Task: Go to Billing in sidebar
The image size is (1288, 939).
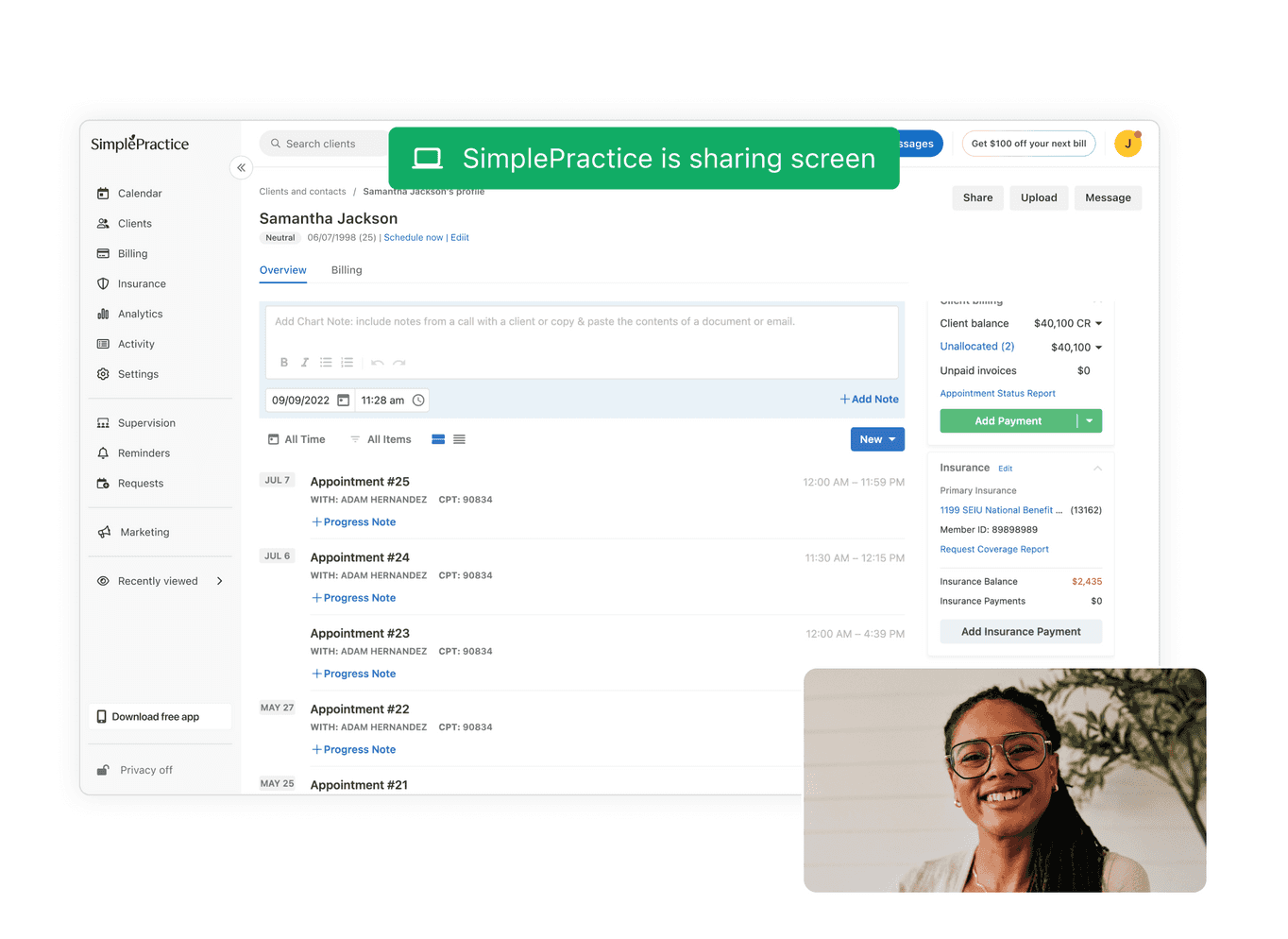Action: (x=122, y=254)
